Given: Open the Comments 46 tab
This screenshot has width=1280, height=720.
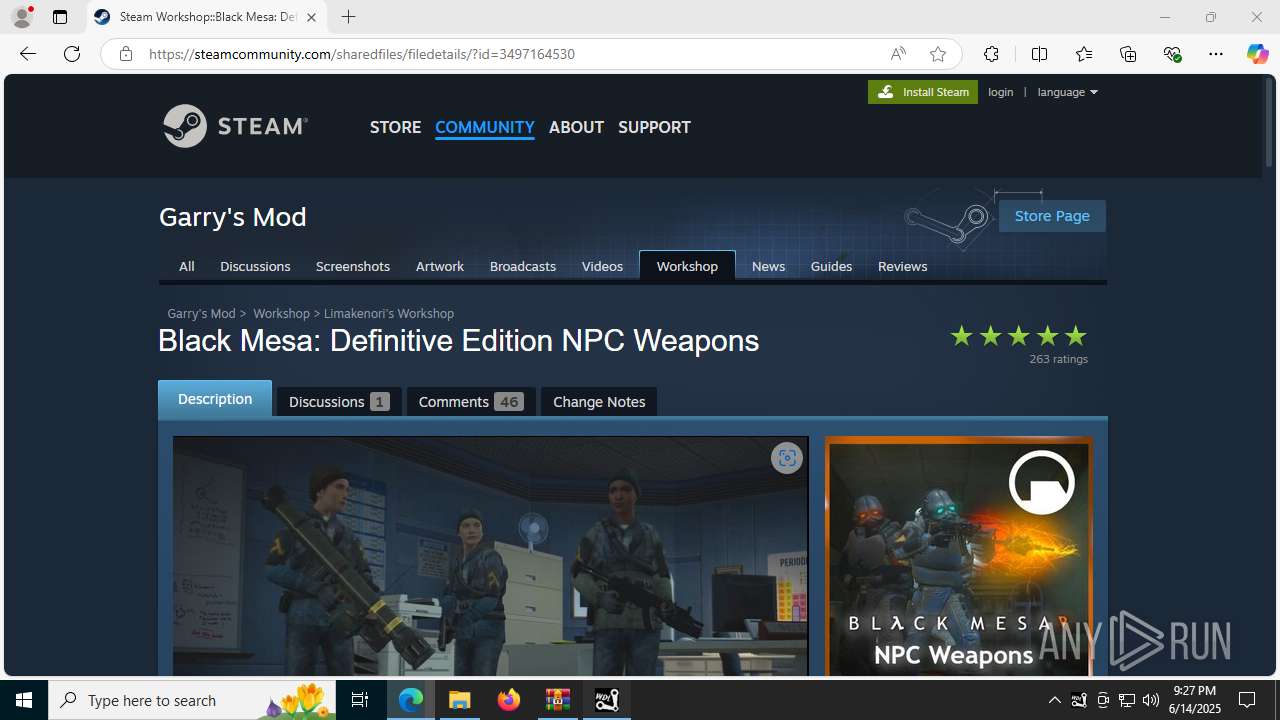Looking at the screenshot, I should click(471, 401).
